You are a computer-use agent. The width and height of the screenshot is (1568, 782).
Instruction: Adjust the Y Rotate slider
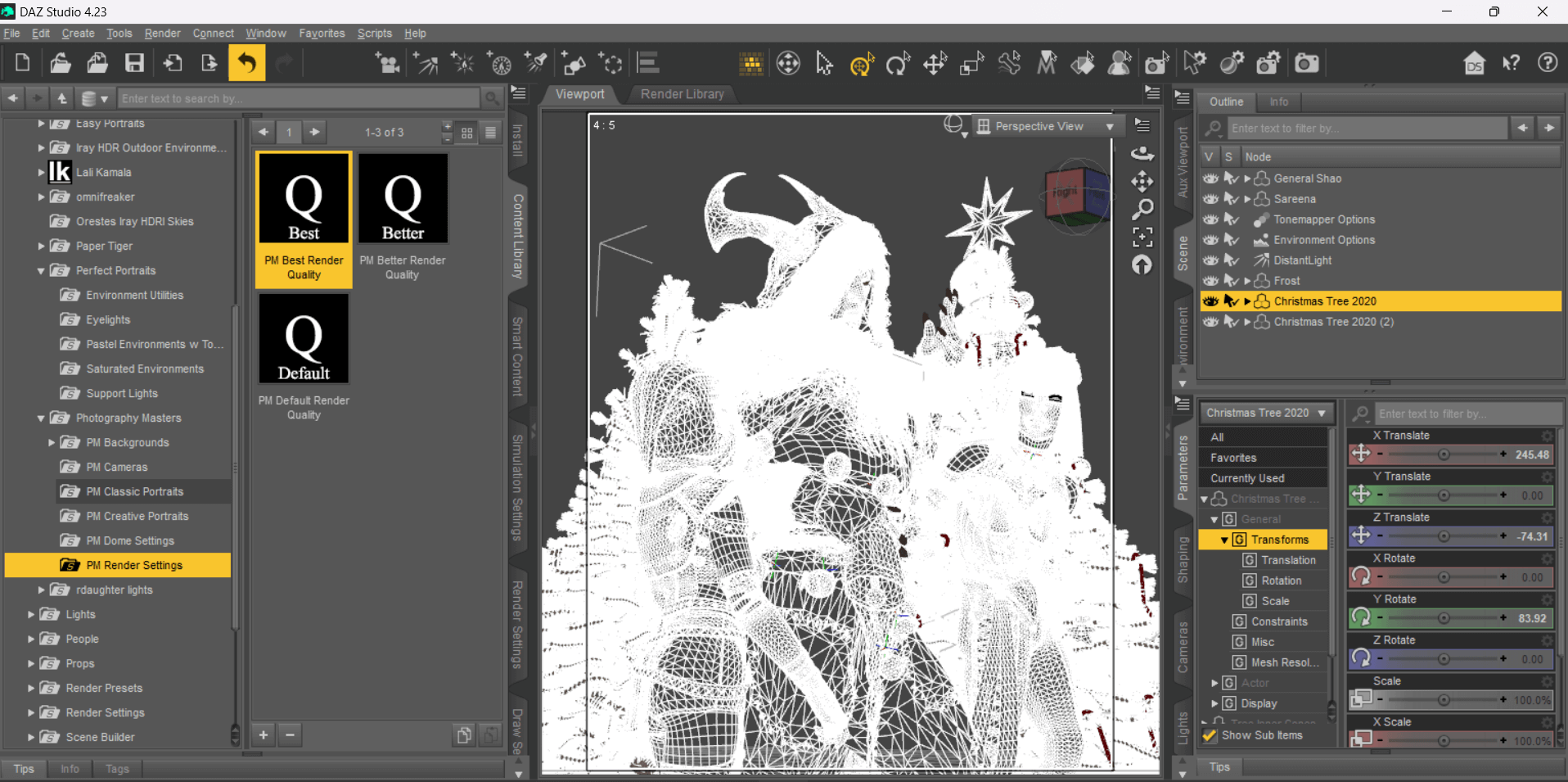[x=1442, y=618]
